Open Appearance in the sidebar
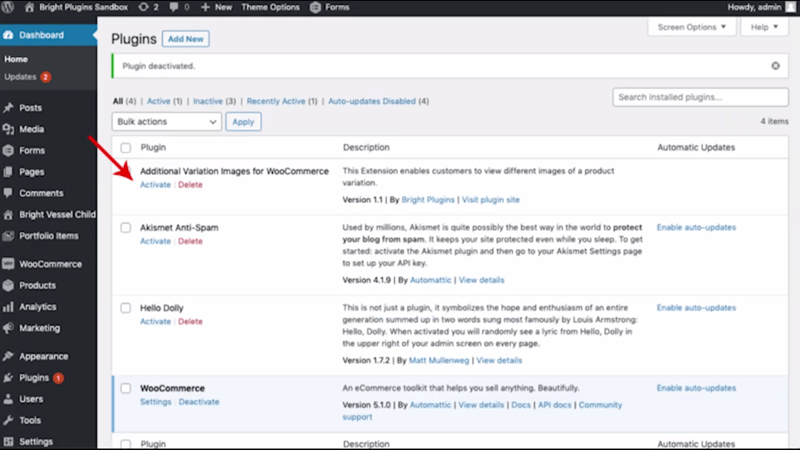 click(x=43, y=357)
